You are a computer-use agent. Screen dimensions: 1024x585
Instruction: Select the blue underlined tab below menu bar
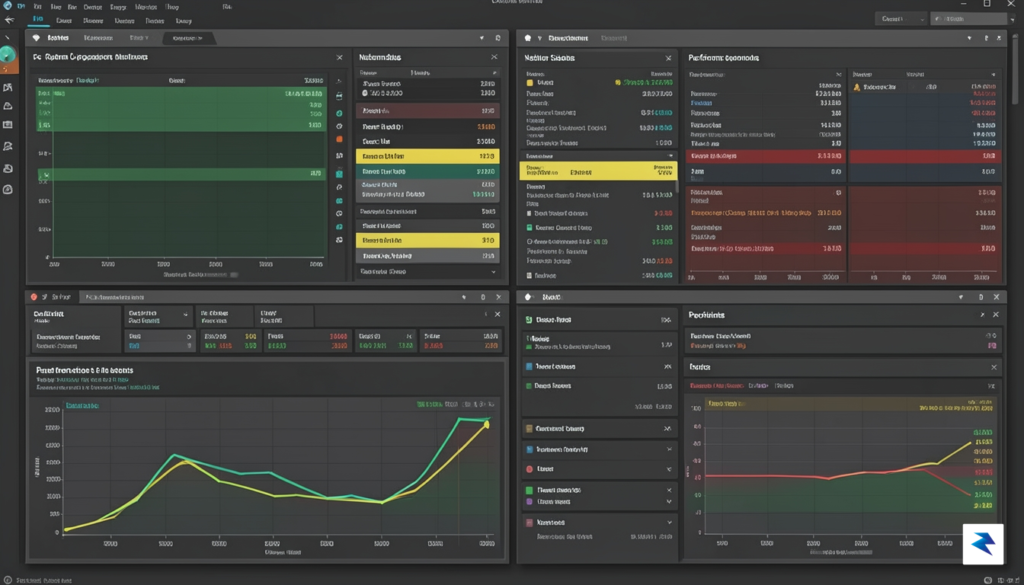pos(37,20)
